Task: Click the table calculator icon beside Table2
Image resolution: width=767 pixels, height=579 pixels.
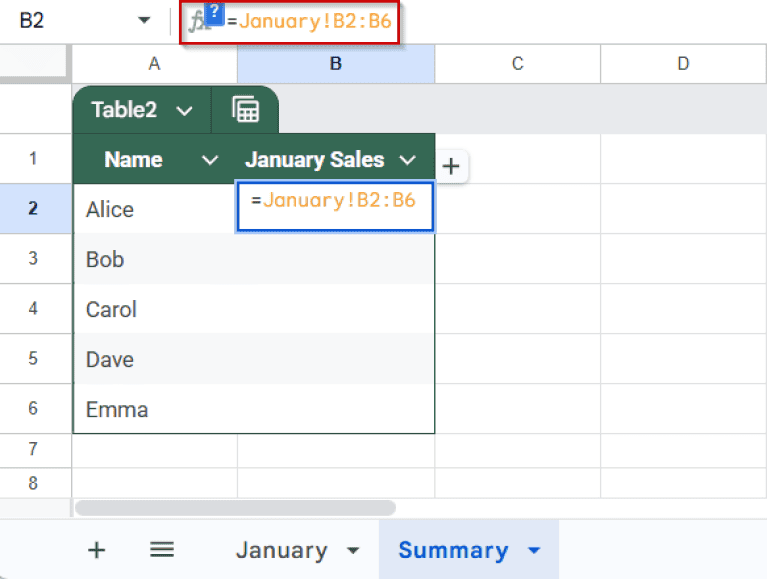Action: pyautogui.click(x=245, y=110)
